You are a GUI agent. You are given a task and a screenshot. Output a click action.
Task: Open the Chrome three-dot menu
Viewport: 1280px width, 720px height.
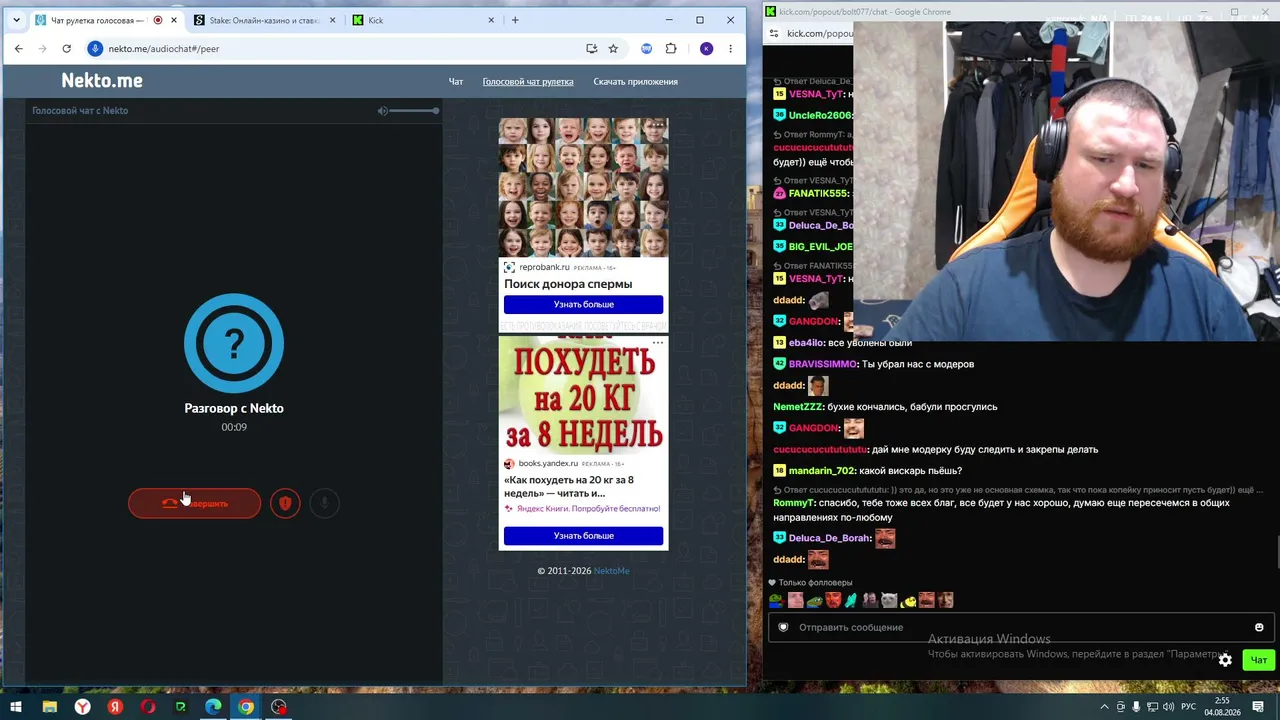tap(731, 48)
